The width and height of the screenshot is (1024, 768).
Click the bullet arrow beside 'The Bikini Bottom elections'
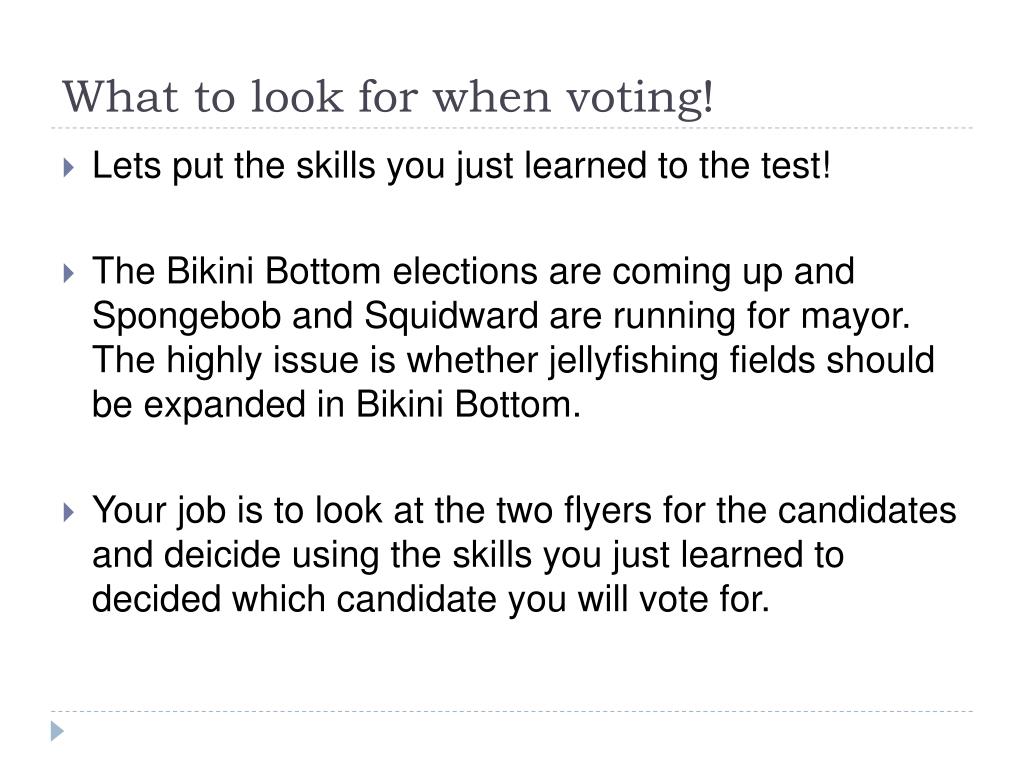[x=69, y=273]
